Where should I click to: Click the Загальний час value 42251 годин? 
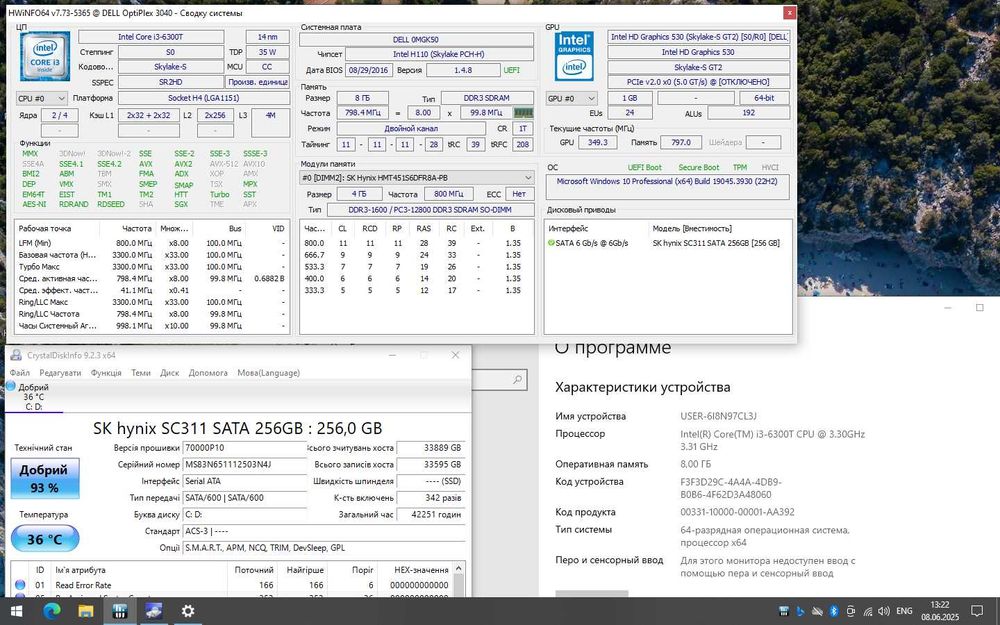[431, 515]
